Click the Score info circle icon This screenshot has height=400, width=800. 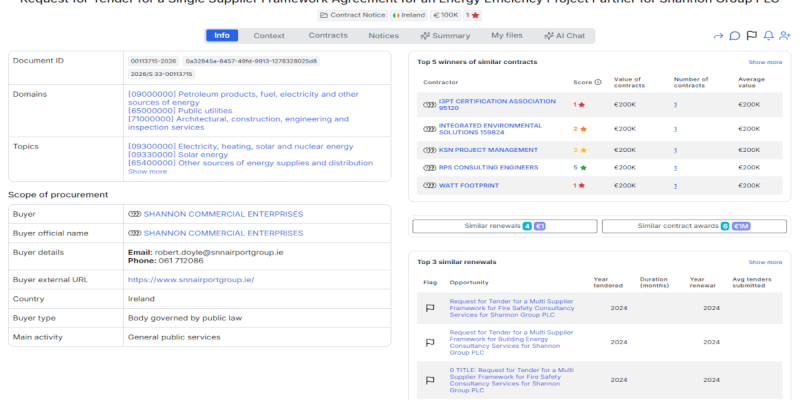[x=598, y=82]
